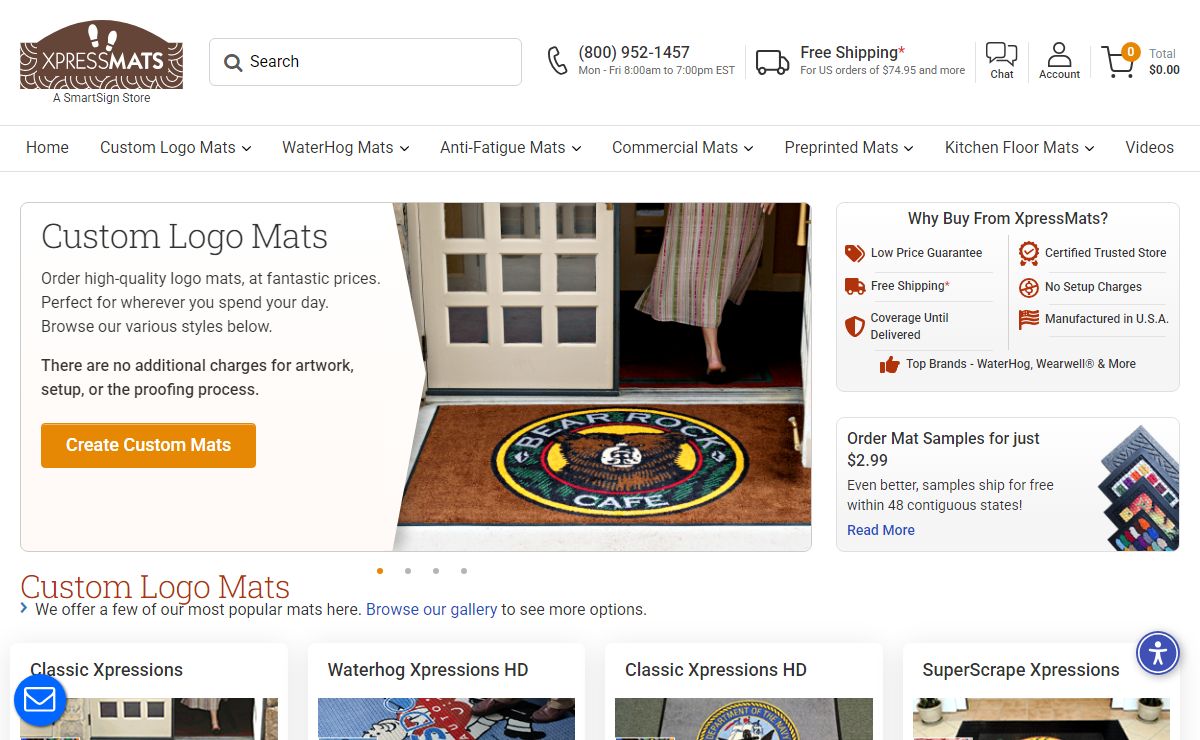
Task: Click the free shipping truck icon
Action: (772, 62)
